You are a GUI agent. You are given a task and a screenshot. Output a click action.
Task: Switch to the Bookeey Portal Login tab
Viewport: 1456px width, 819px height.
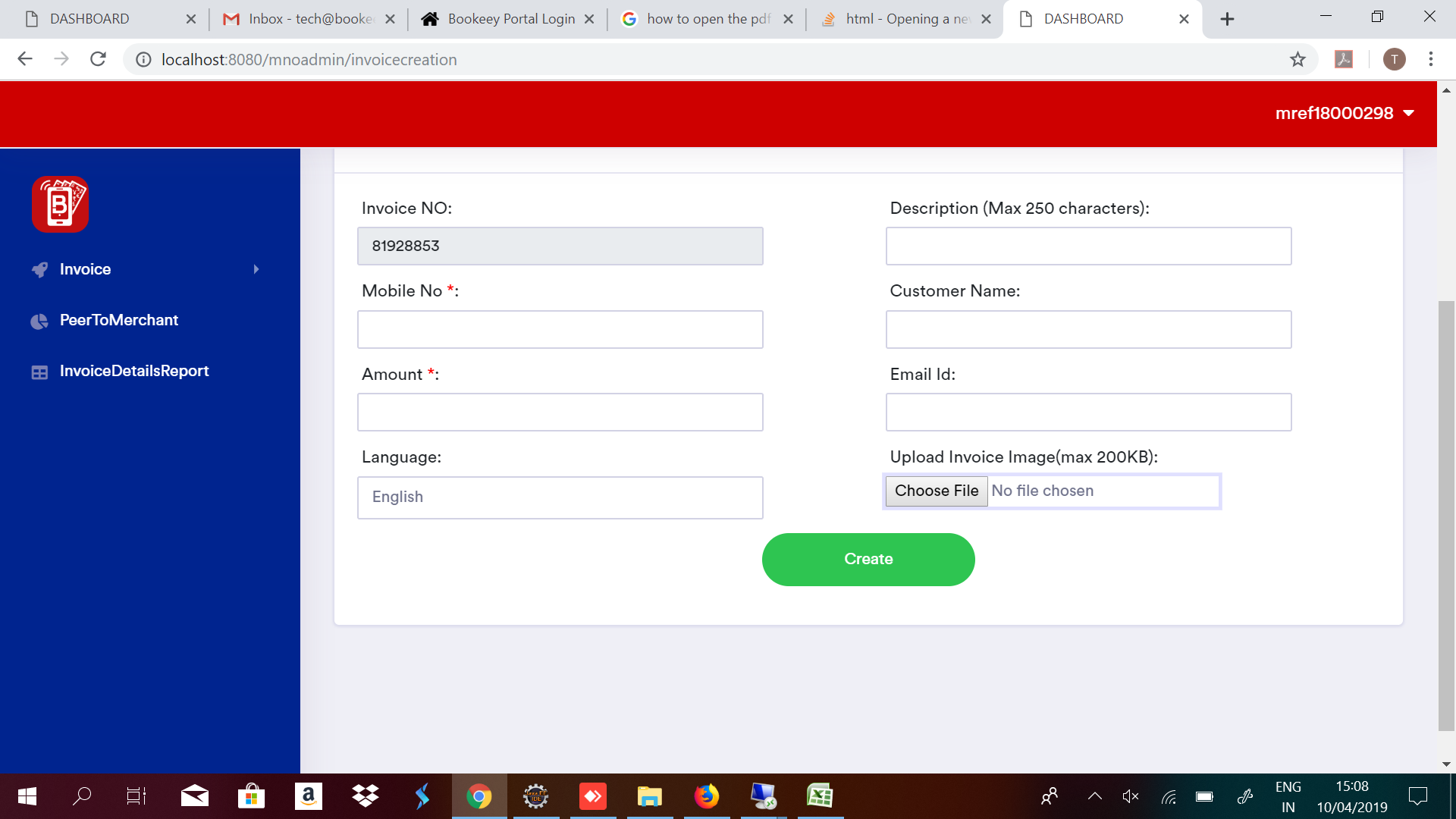510,19
